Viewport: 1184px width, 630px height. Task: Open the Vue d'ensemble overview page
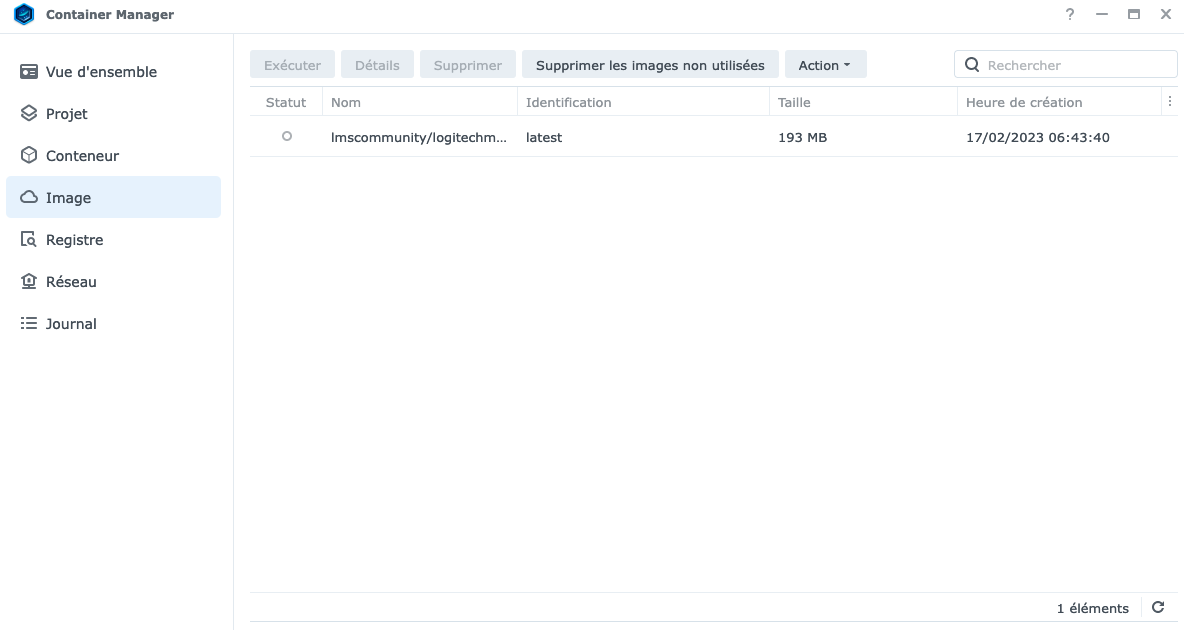tap(101, 72)
